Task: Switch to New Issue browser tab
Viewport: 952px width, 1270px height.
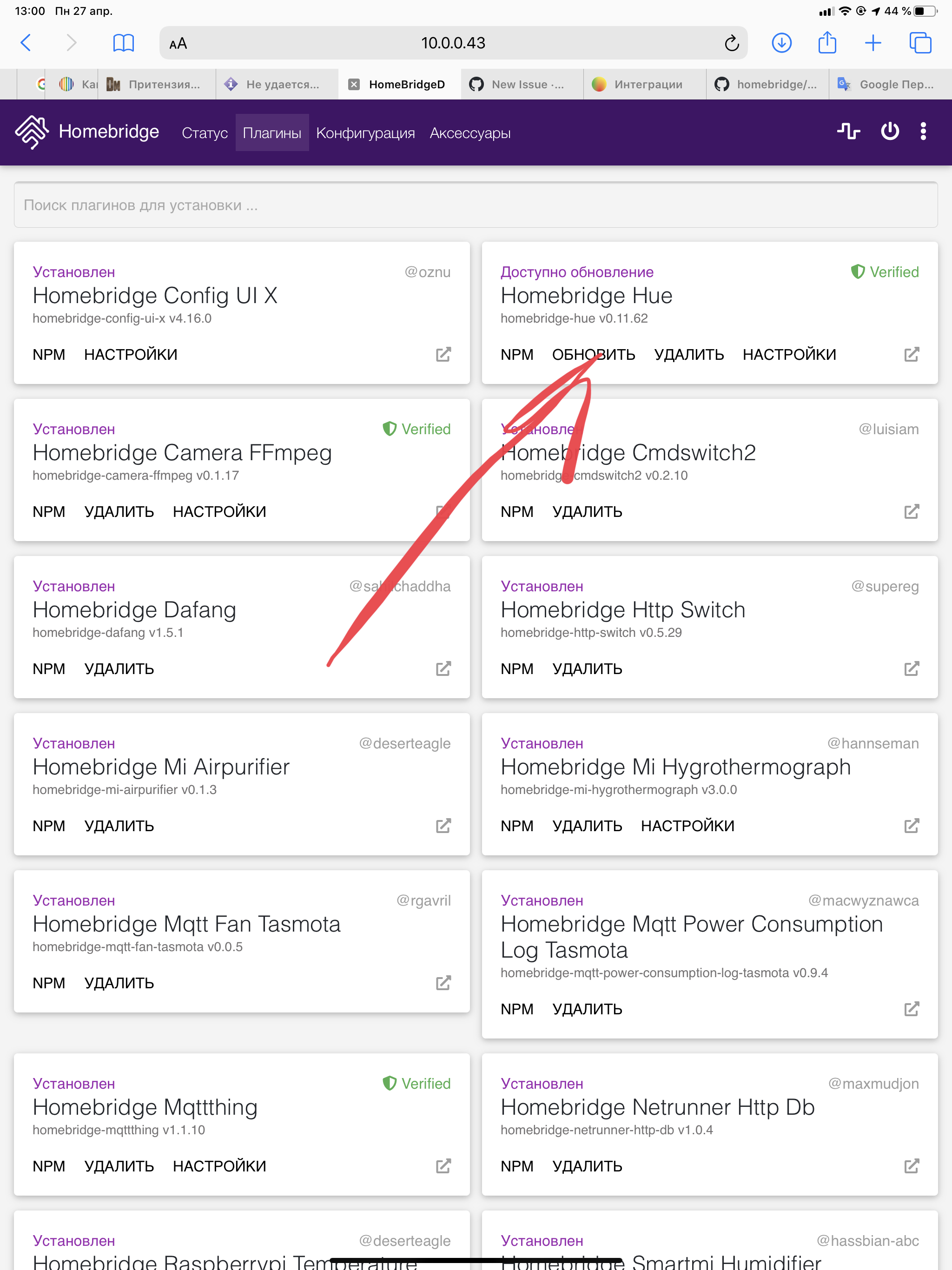Action: tap(522, 85)
